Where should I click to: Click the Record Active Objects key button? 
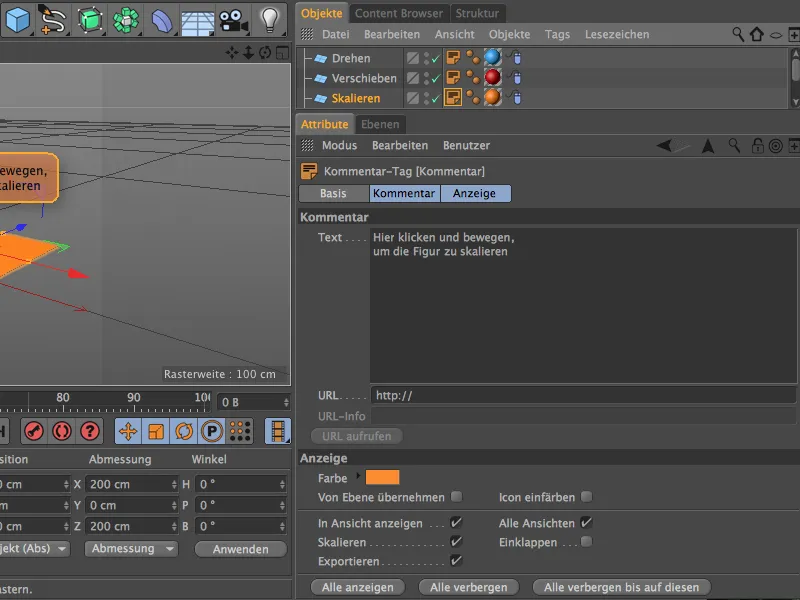pos(34,432)
